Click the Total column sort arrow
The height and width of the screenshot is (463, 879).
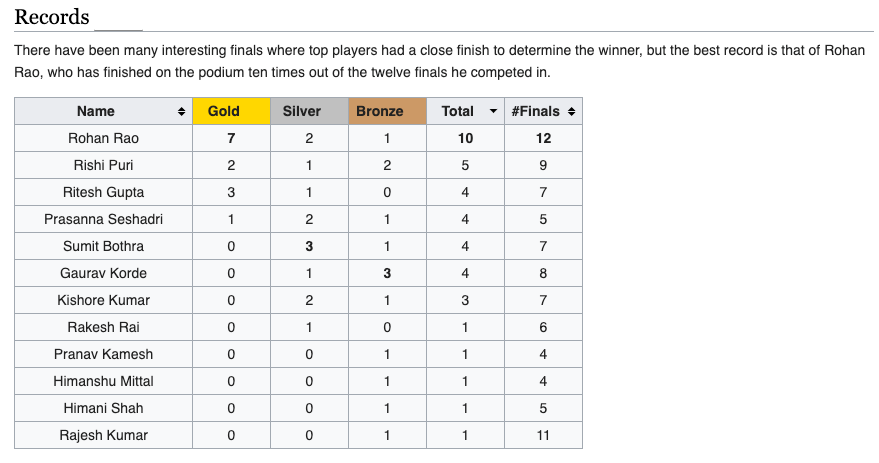point(493,111)
